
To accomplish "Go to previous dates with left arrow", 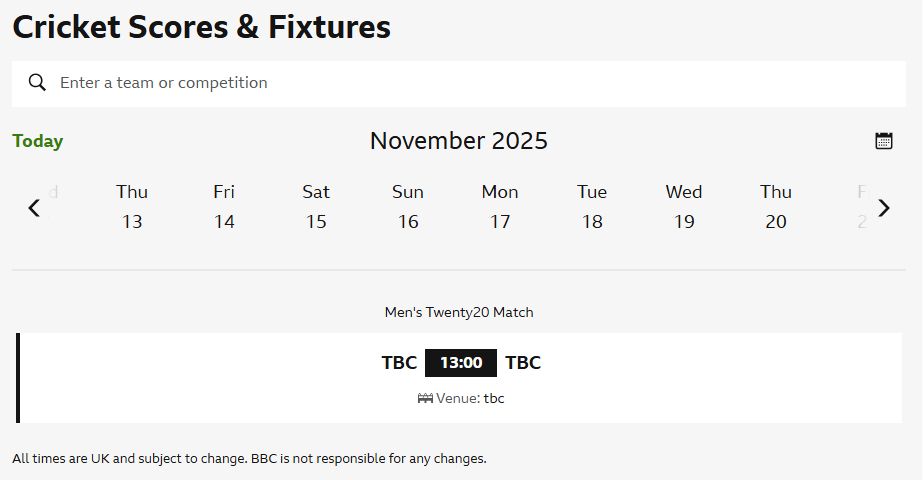I will 34,208.
